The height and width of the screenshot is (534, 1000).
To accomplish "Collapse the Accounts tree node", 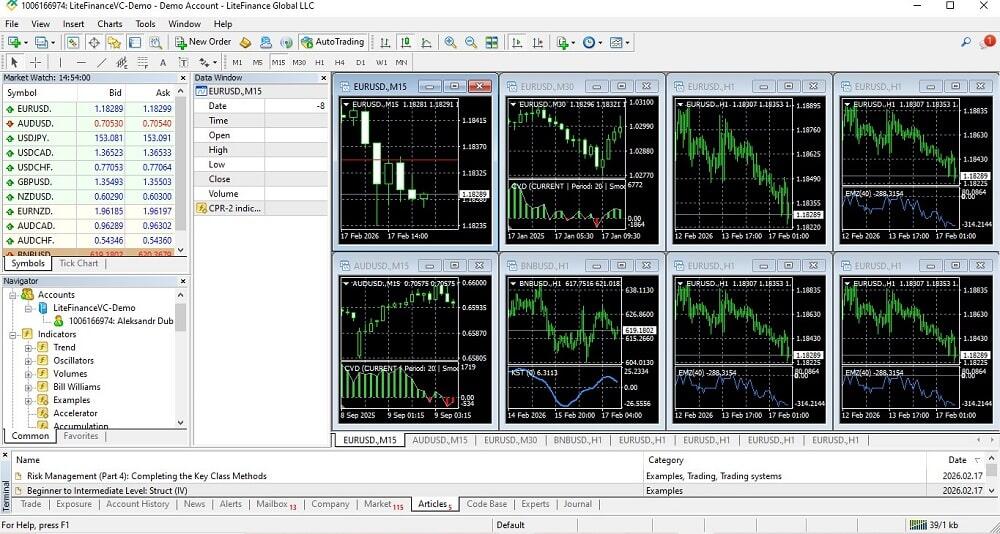I will [x=13, y=295].
